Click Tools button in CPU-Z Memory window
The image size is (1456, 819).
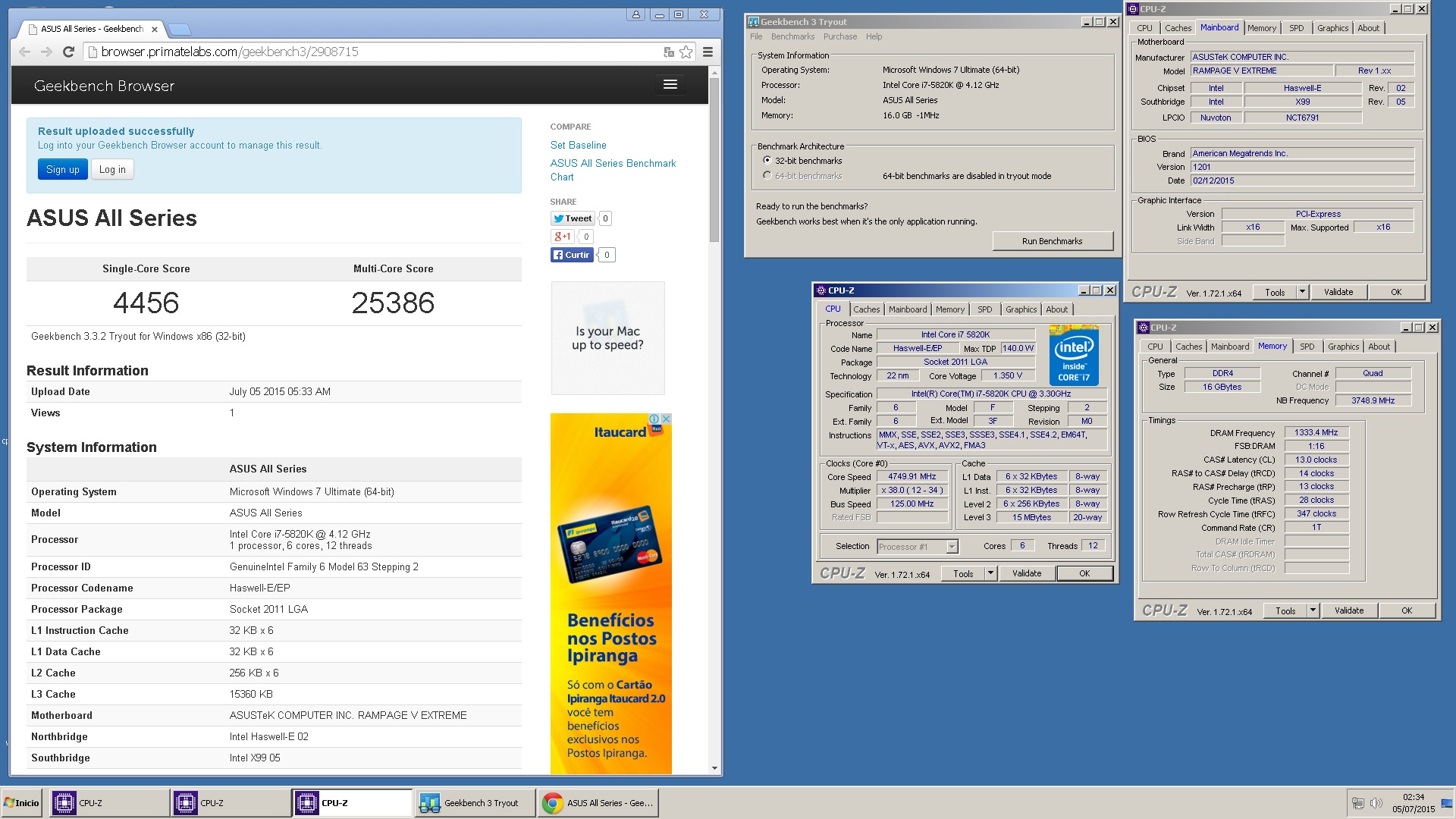tap(1285, 610)
